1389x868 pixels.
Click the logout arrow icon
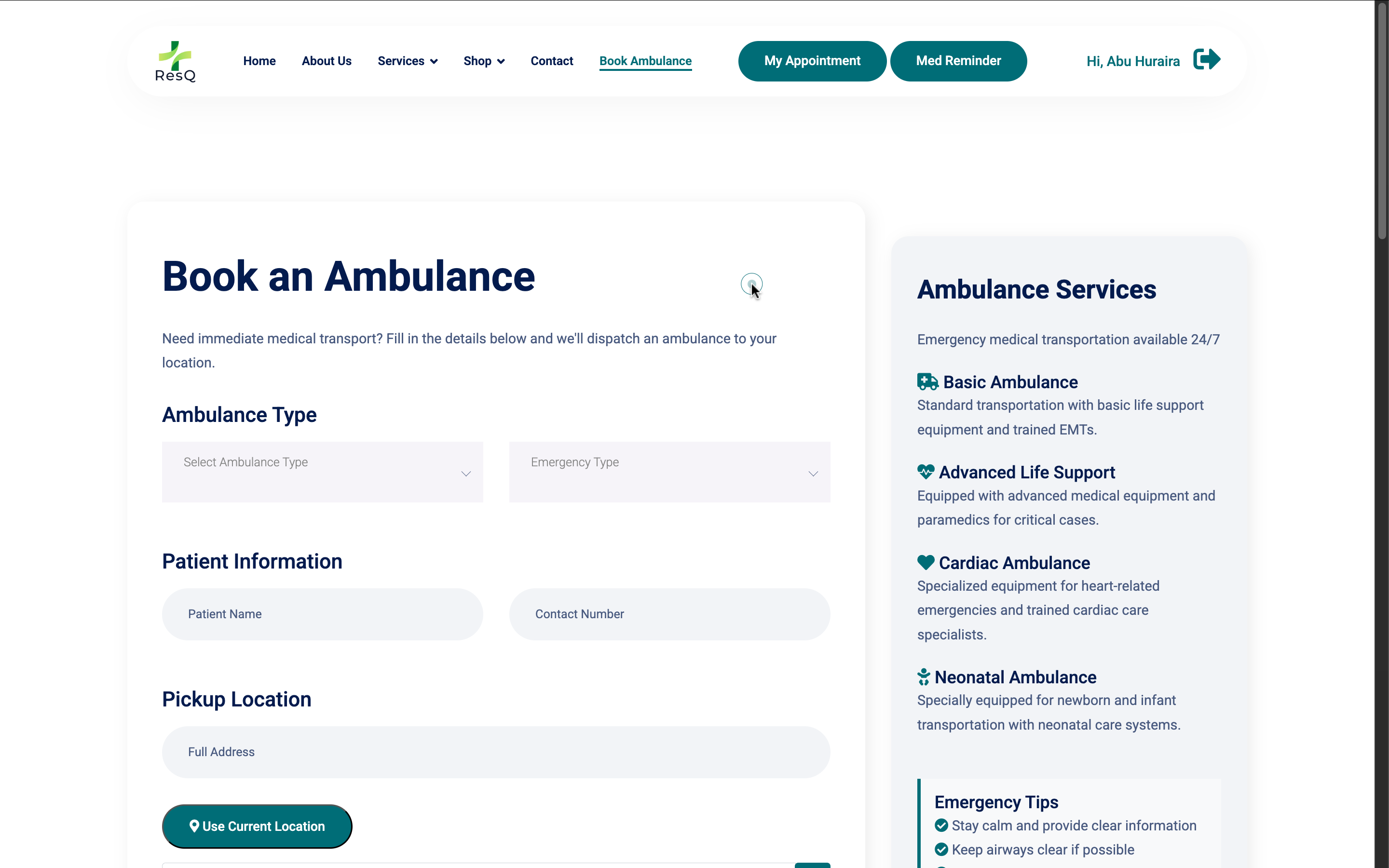1207,60
